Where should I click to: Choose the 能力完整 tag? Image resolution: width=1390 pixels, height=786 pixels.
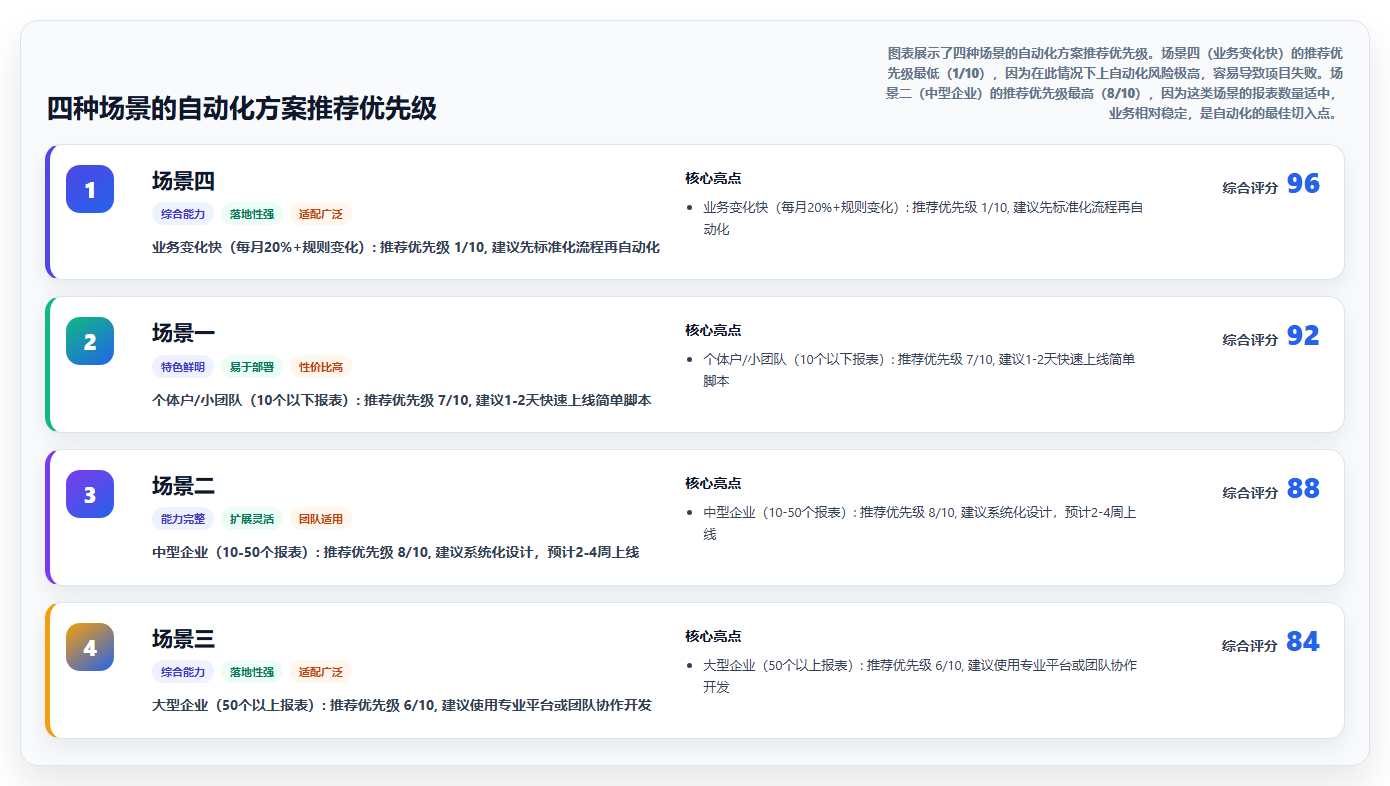pyautogui.click(x=183, y=519)
